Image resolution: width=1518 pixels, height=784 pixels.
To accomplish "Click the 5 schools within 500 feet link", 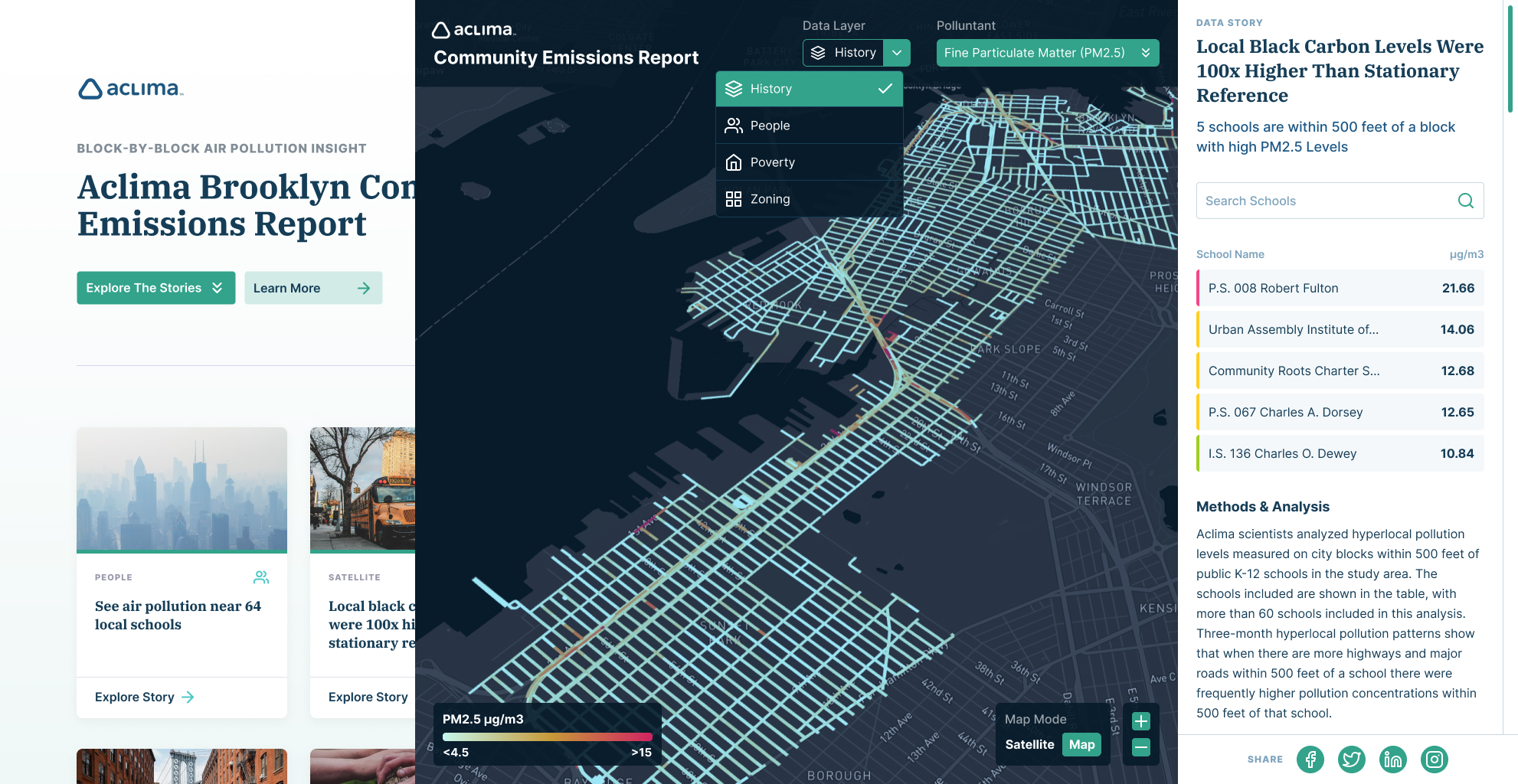I will coord(1326,137).
